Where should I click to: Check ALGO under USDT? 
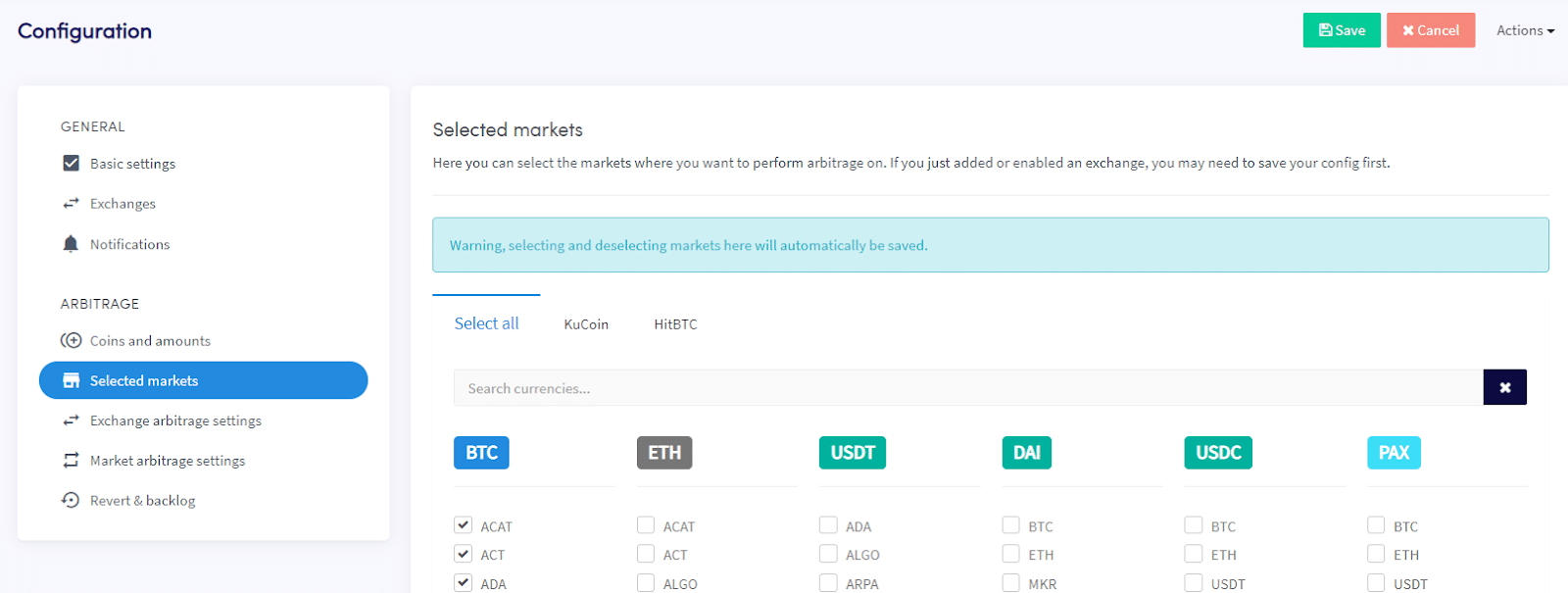coord(829,554)
